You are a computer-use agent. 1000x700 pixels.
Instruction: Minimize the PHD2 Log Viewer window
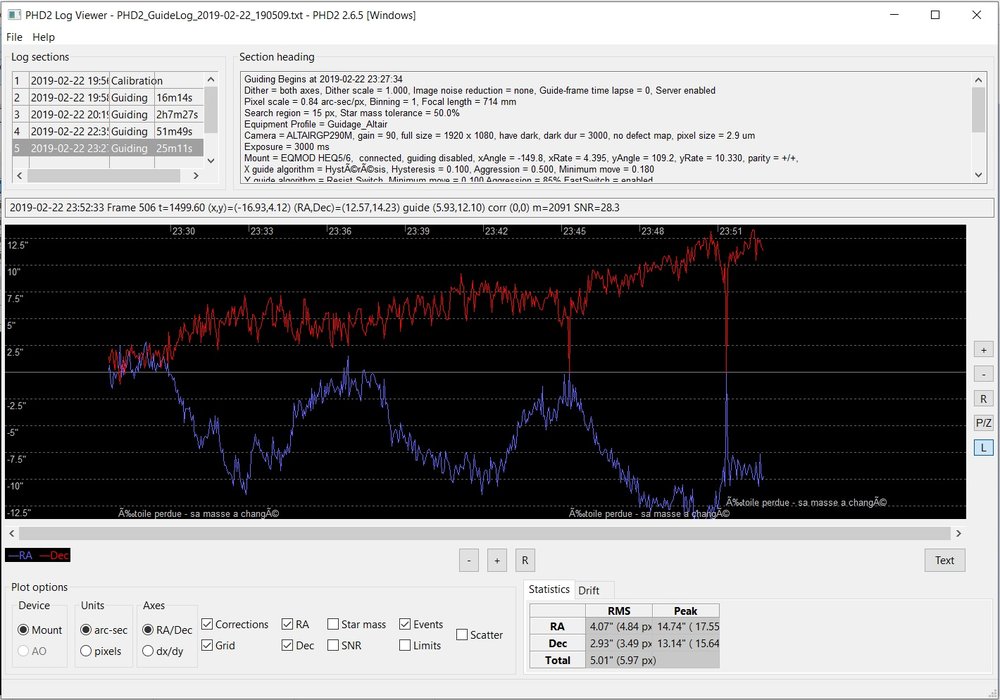point(894,15)
